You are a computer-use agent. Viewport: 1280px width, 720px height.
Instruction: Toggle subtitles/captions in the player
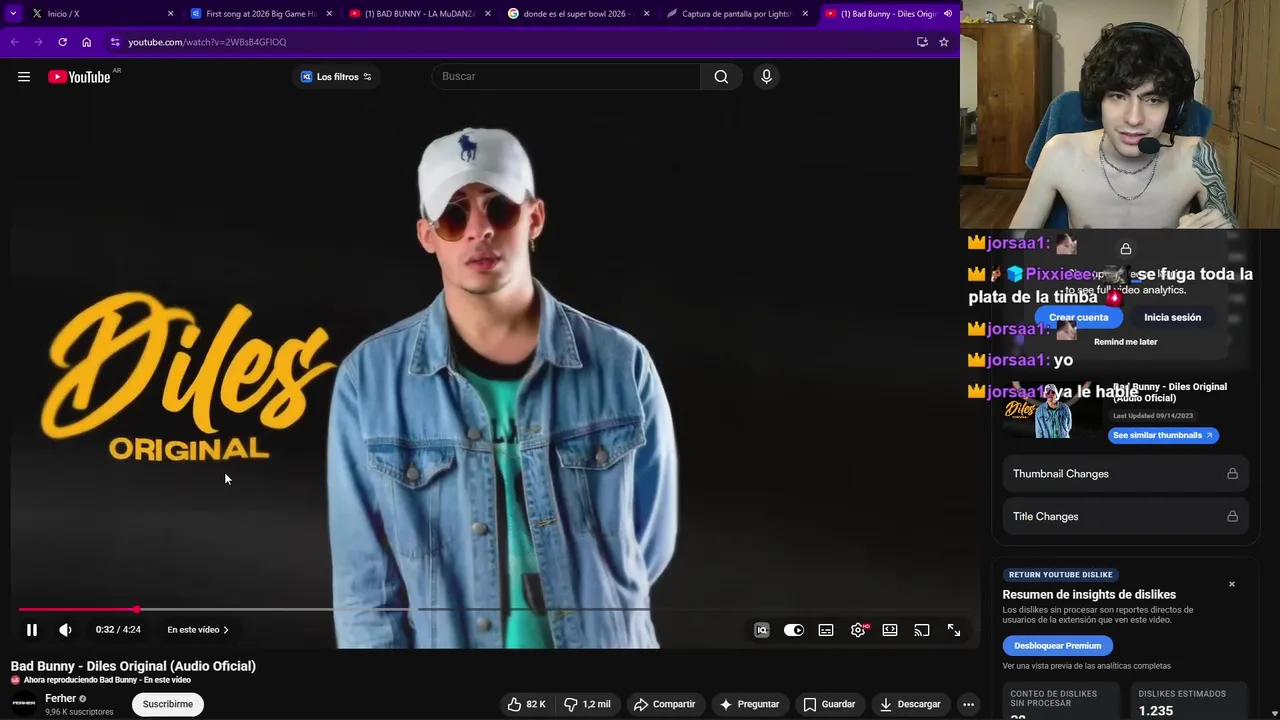pos(826,630)
